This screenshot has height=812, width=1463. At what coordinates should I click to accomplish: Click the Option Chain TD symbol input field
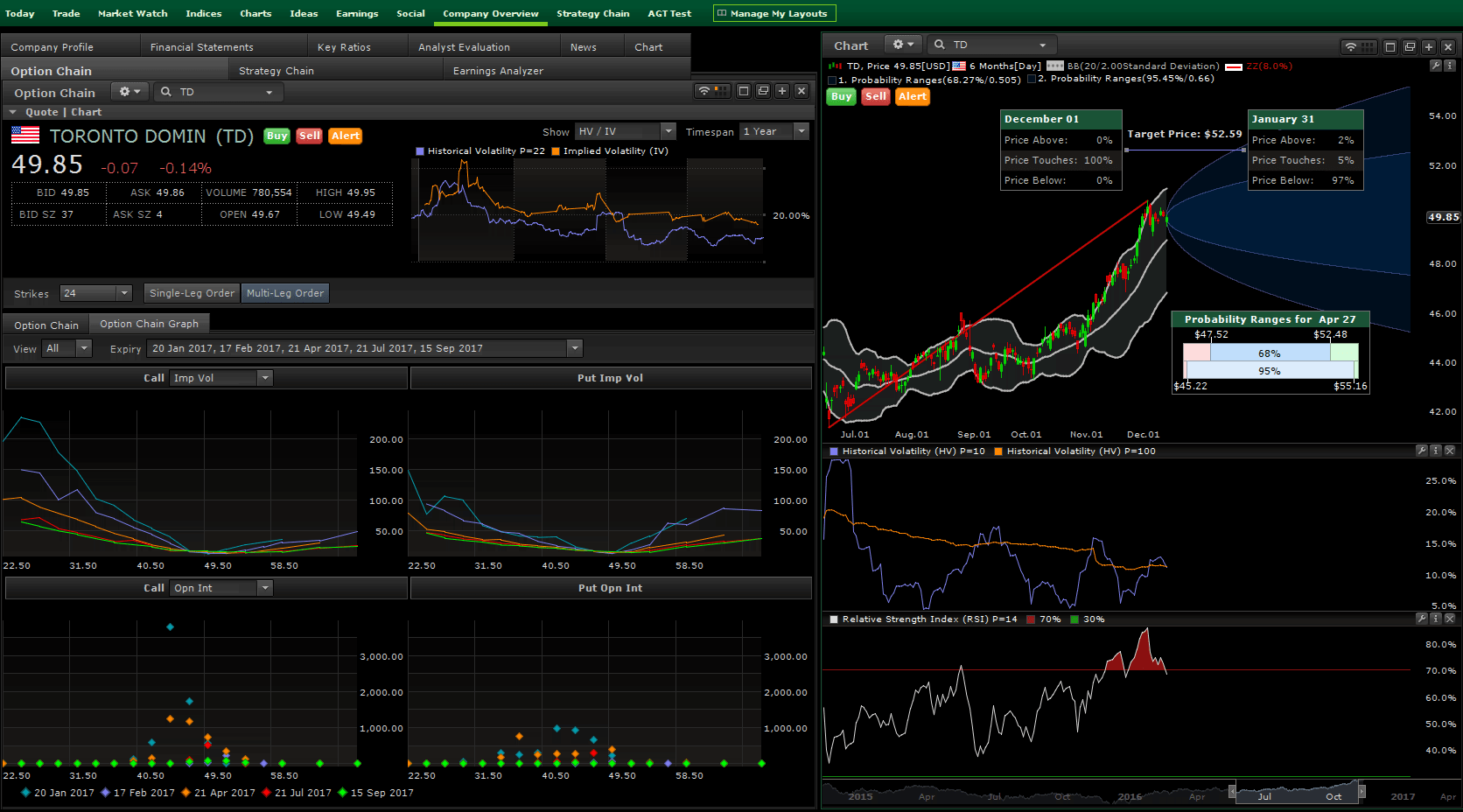pos(217,92)
